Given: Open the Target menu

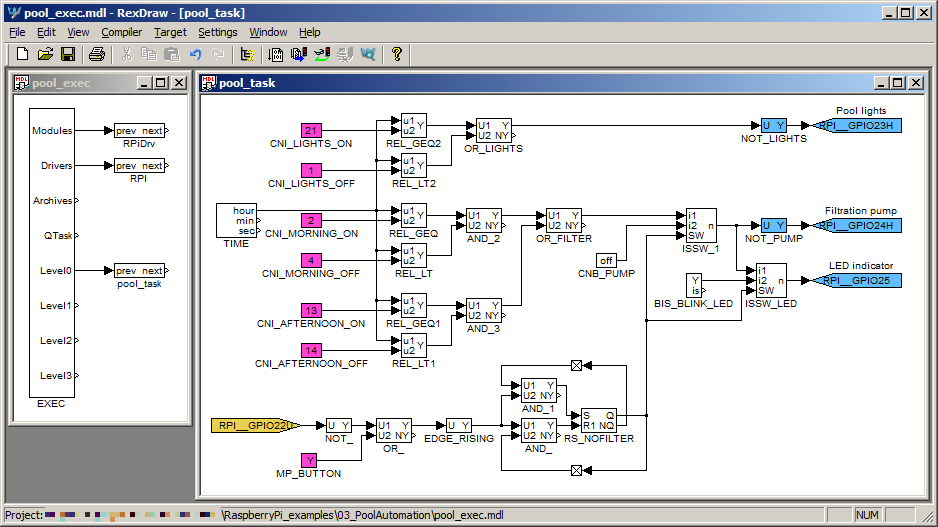Looking at the screenshot, I should pyautogui.click(x=170, y=32).
